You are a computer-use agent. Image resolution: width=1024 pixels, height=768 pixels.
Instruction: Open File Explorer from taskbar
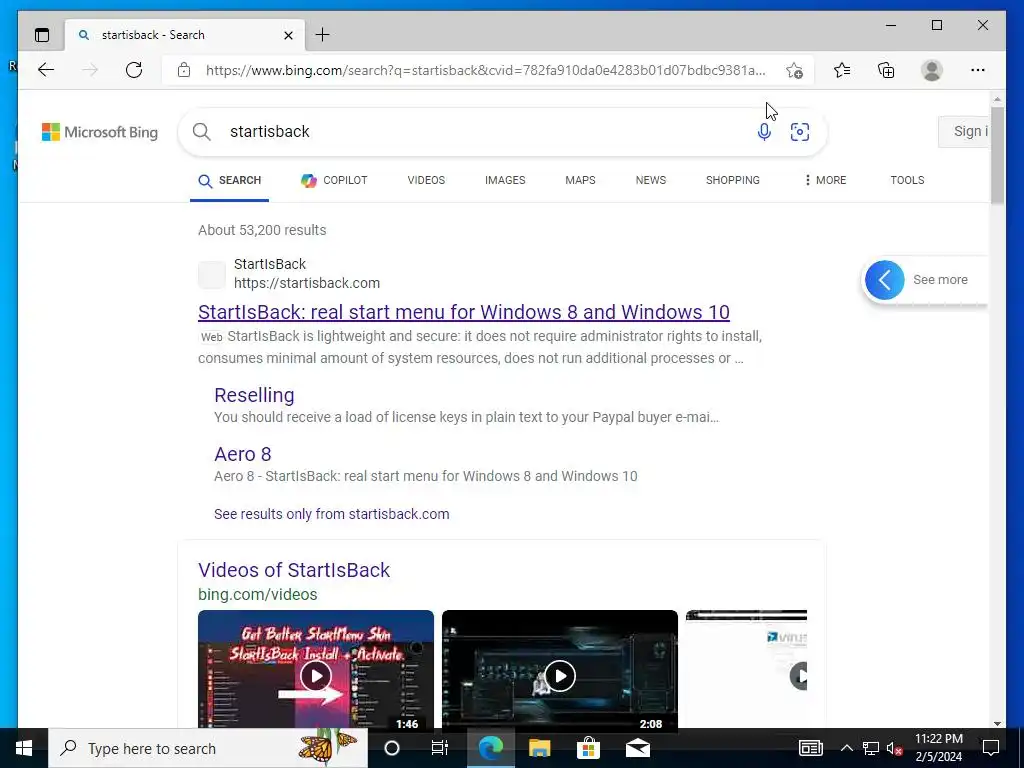[x=539, y=748]
